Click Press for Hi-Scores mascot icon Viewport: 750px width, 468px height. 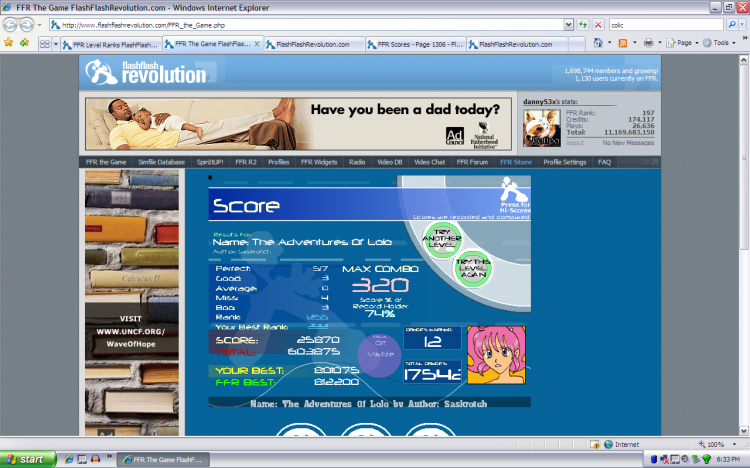(x=515, y=195)
